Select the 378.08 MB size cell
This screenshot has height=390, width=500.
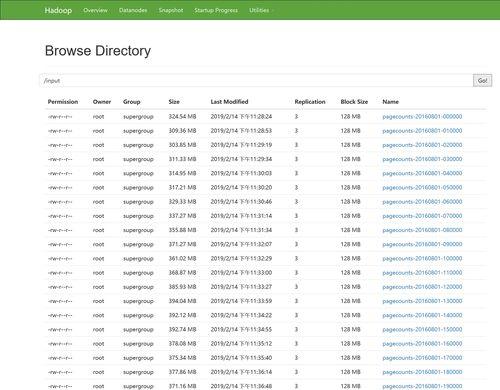(x=182, y=344)
